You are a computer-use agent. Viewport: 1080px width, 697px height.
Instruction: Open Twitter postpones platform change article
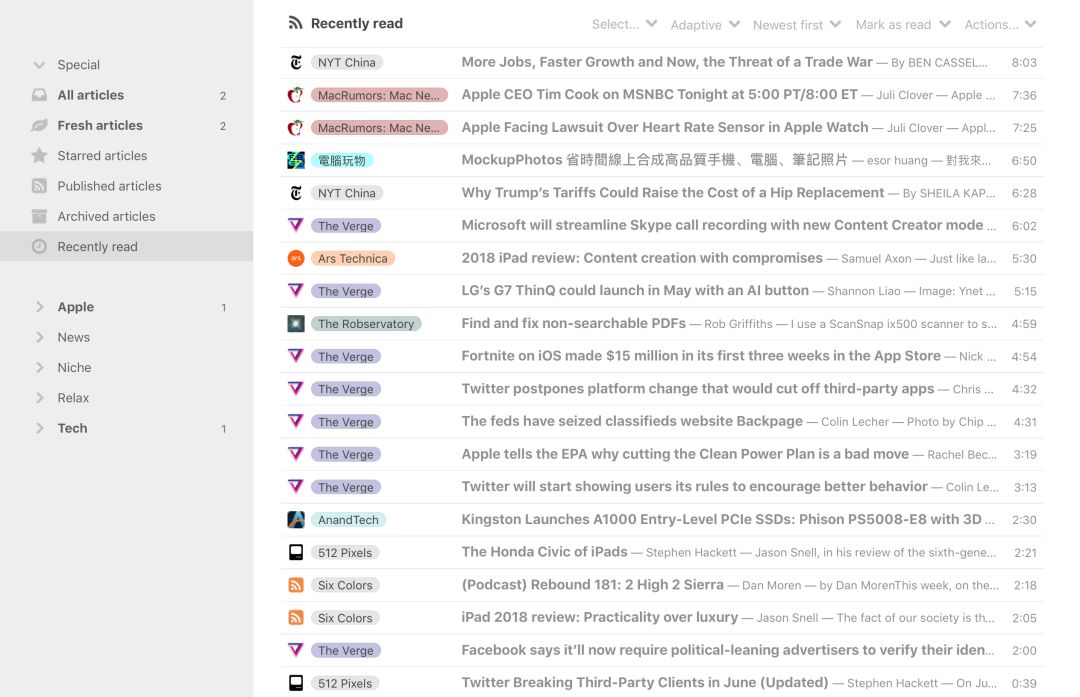click(x=698, y=388)
